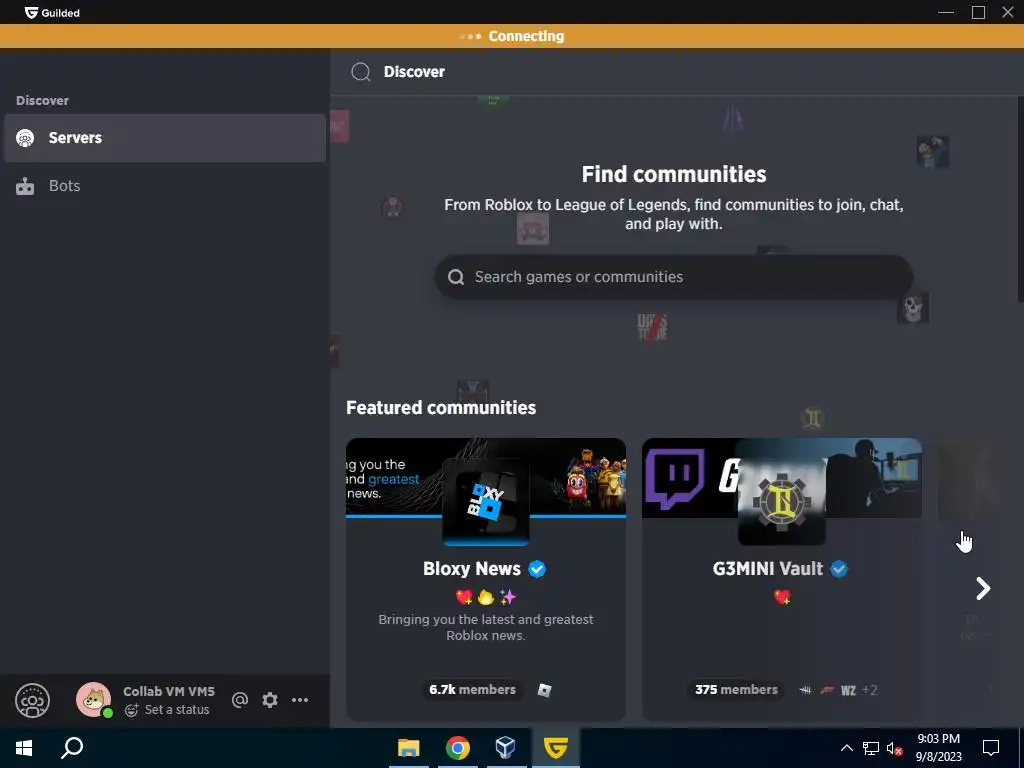Click the Find communities heading
The height and width of the screenshot is (768, 1024).
pos(673,174)
